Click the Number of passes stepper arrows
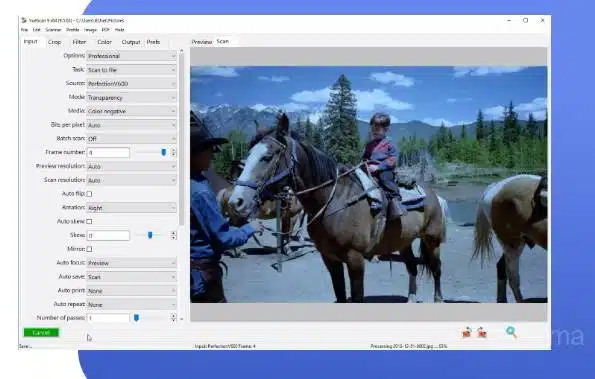 pos(173,318)
